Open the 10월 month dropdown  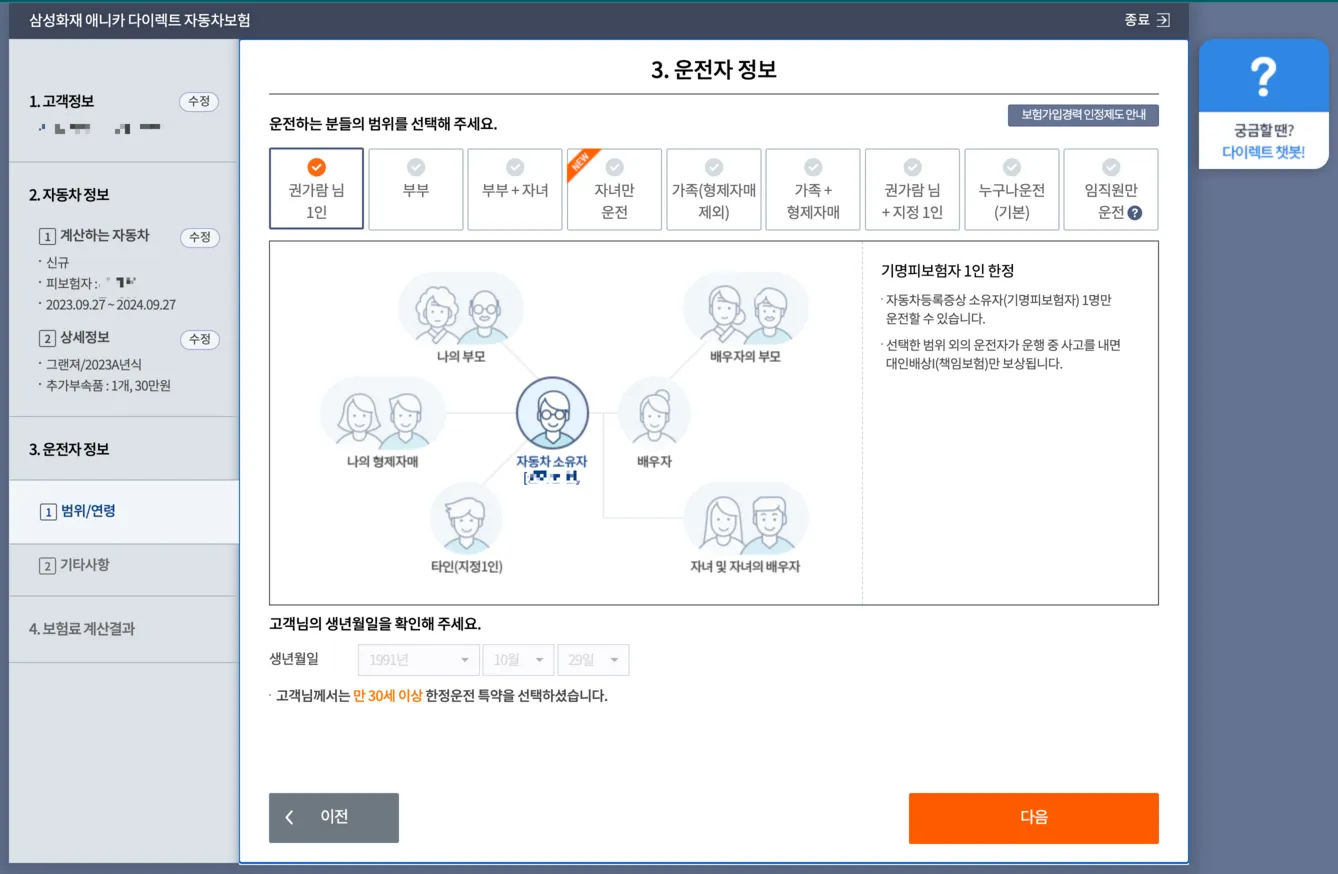(518, 659)
